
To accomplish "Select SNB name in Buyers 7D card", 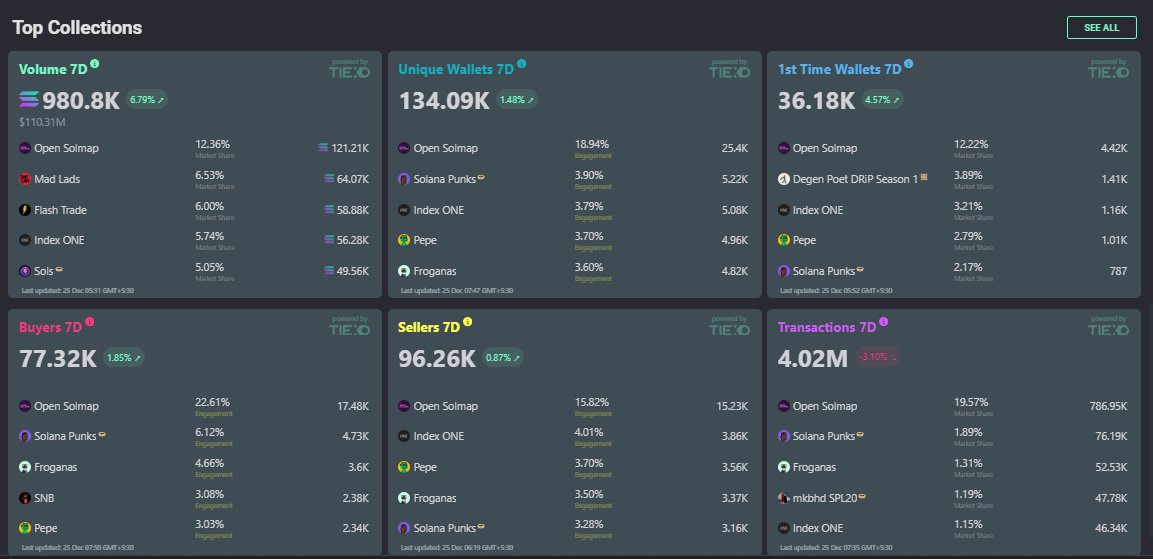I will 44,498.
